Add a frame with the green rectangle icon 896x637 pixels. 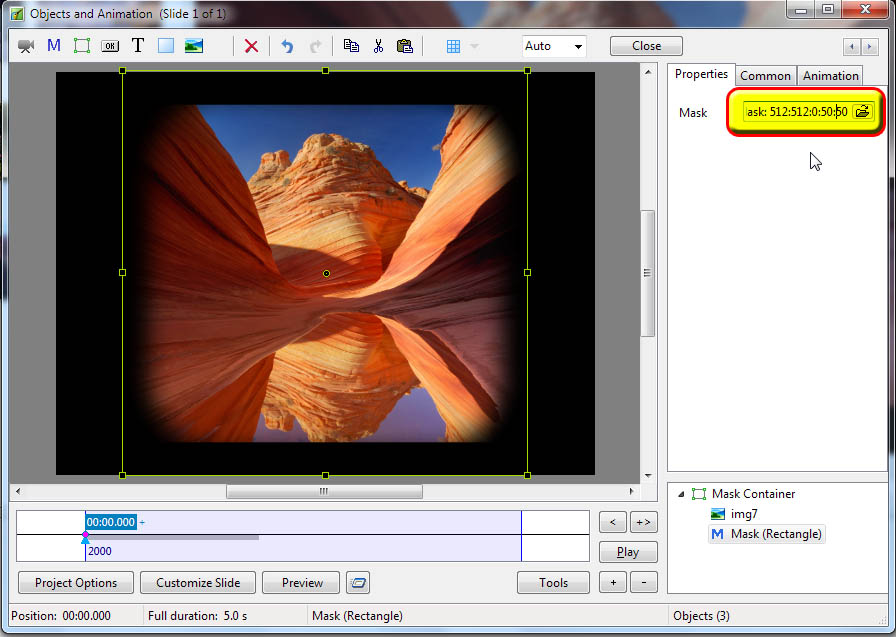tap(82, 46)
